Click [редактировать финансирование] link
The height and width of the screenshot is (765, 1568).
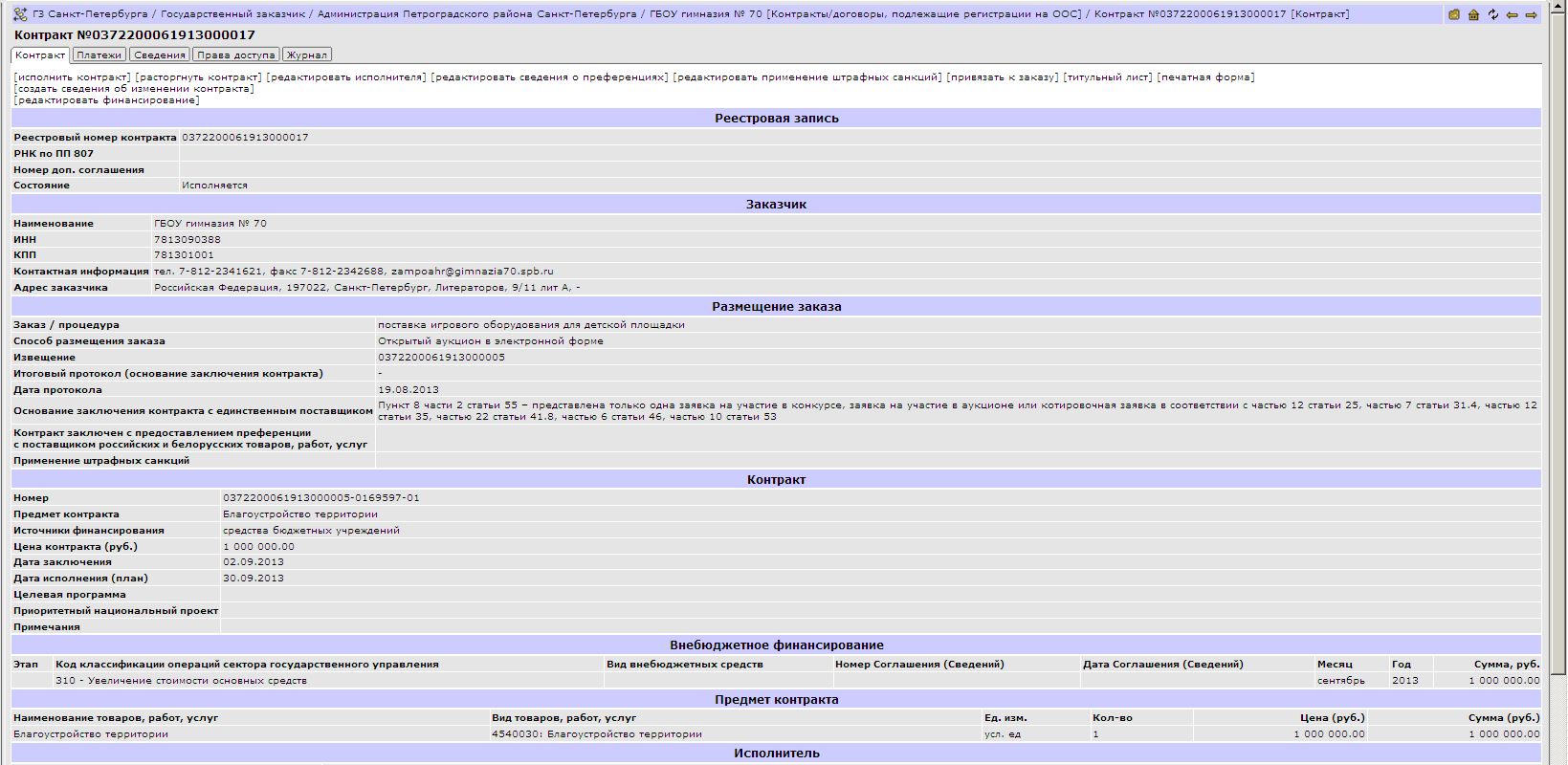[106, 100]
